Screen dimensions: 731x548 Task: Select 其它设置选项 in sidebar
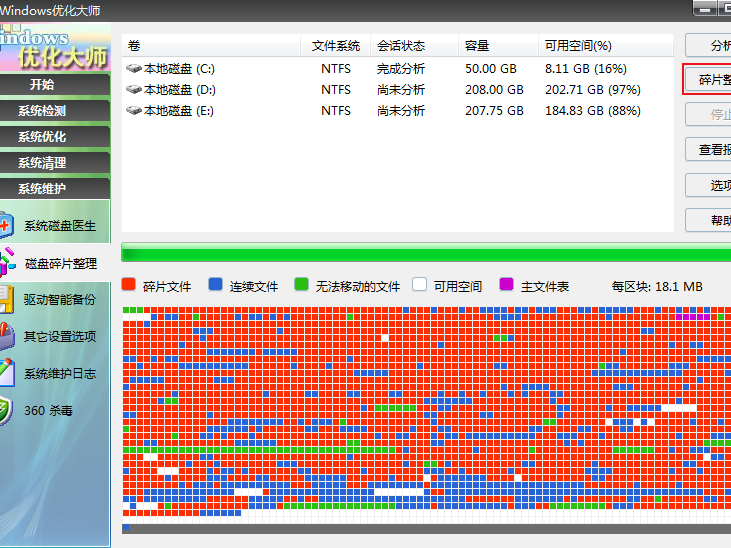60,336
